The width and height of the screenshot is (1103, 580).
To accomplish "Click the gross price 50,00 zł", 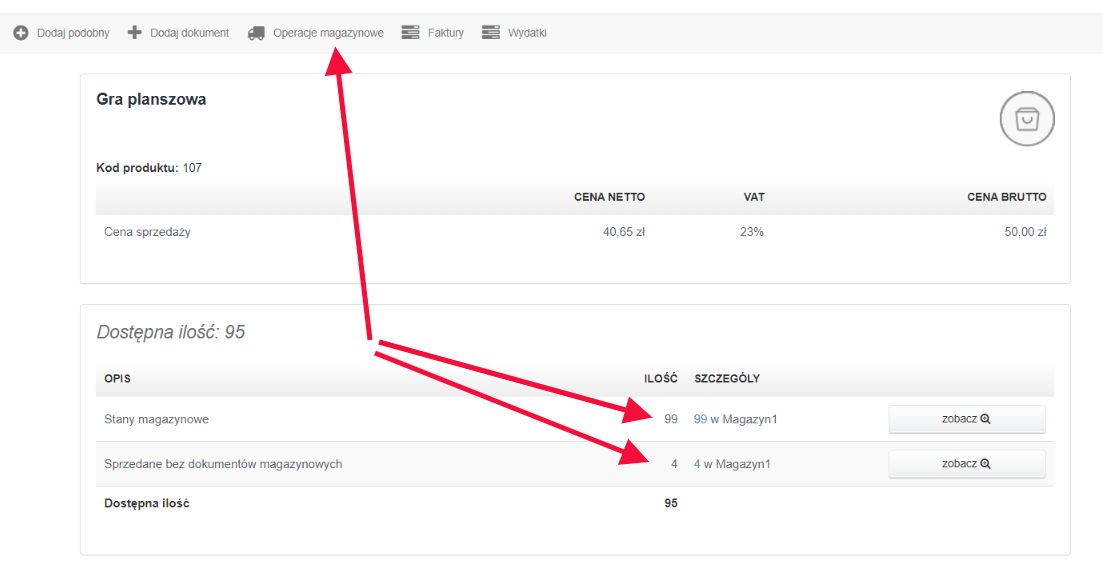I will pyautogui.click(x=1025, y=232).
